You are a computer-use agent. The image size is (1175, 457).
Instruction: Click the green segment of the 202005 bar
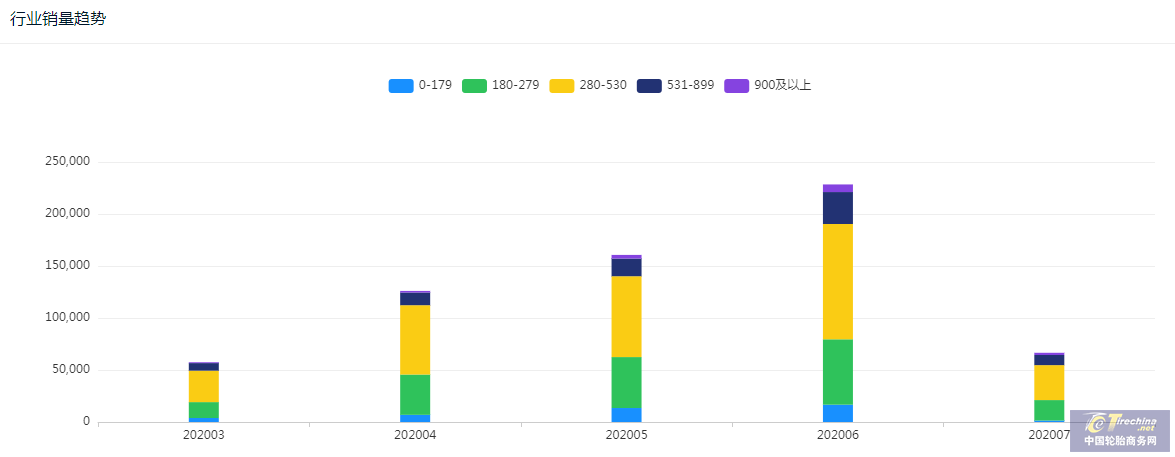pyautogui.click(x=626, y=382)
